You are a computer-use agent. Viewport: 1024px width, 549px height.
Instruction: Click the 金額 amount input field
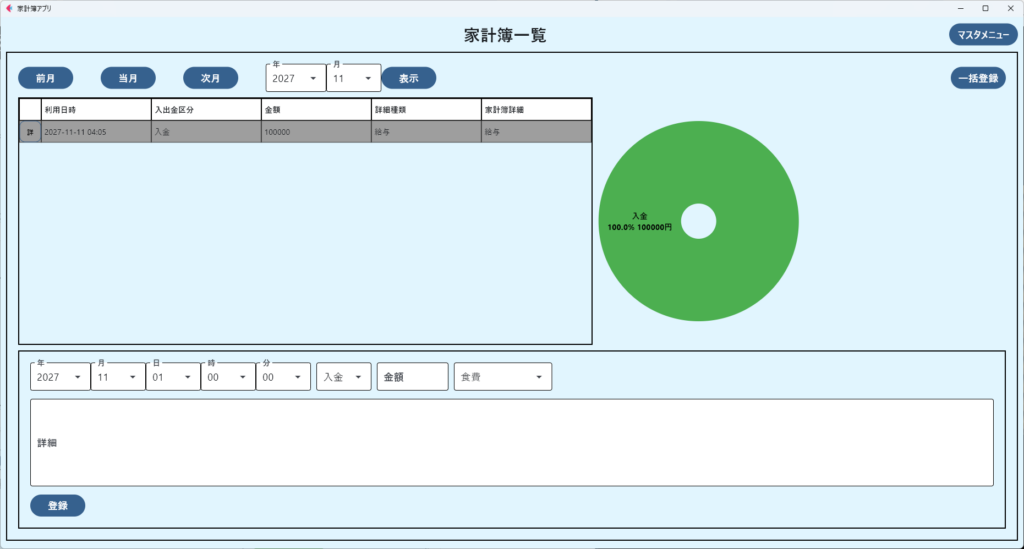[412, 377]
